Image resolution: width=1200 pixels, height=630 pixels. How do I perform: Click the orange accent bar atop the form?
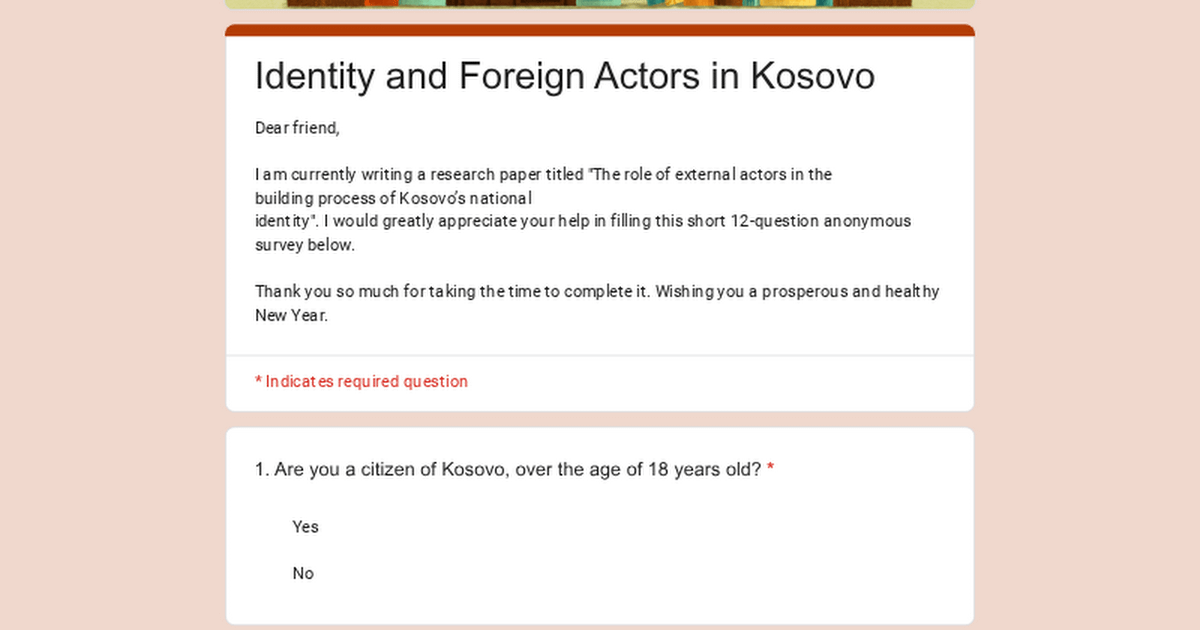click(600, 30)
